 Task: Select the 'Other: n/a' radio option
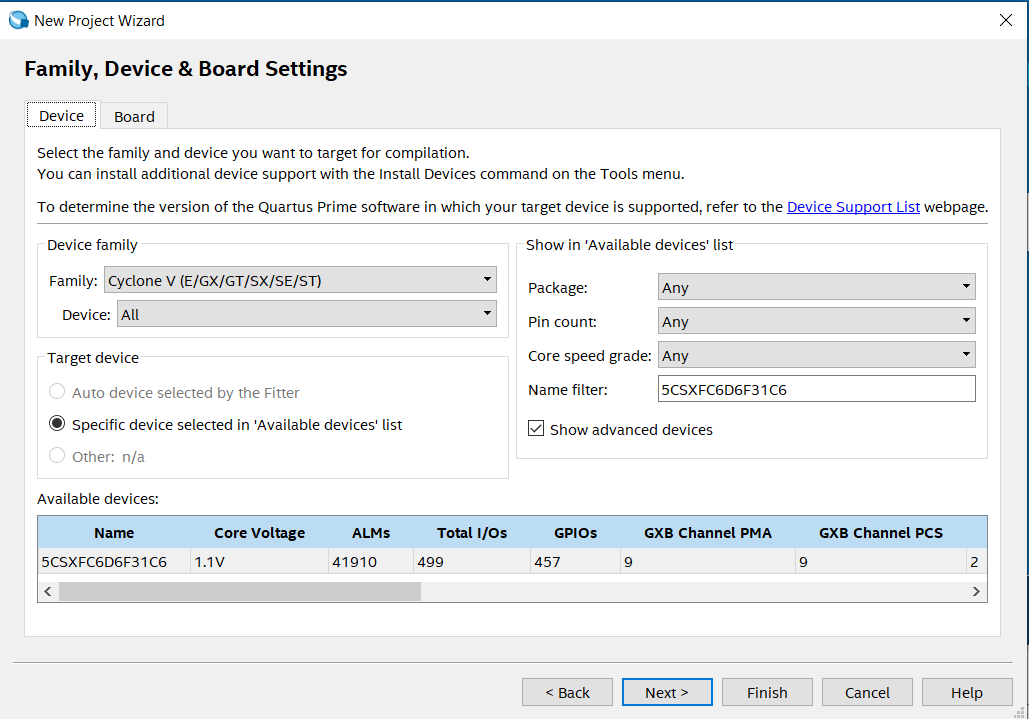pos(57,455)
